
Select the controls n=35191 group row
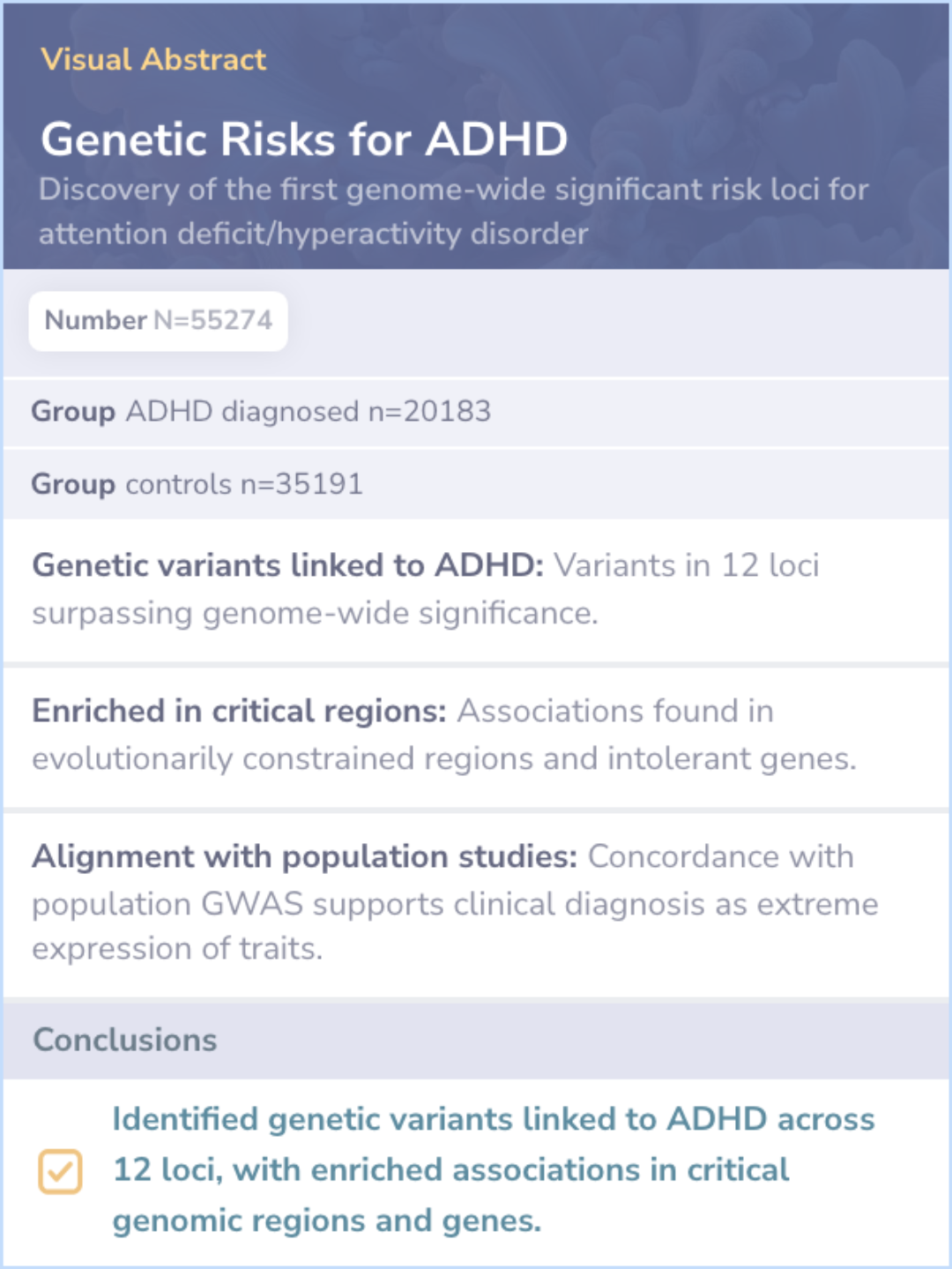(x=476, y=483)
